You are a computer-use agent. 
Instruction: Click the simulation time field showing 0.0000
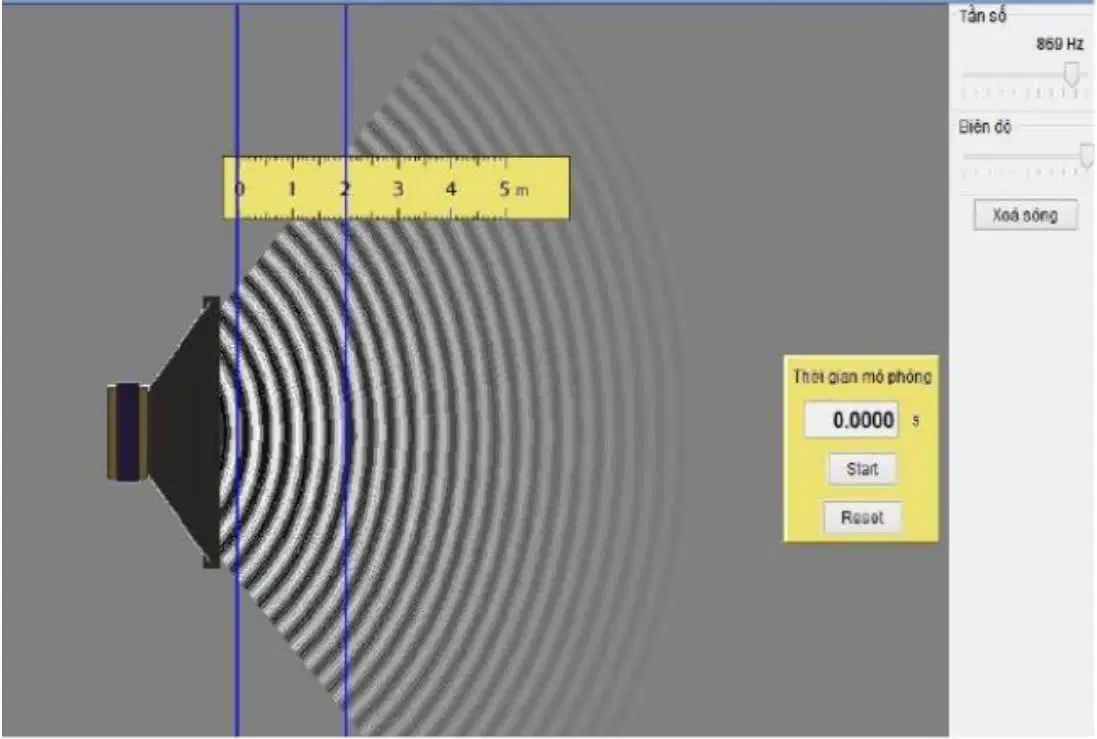(x=851, y=420)
